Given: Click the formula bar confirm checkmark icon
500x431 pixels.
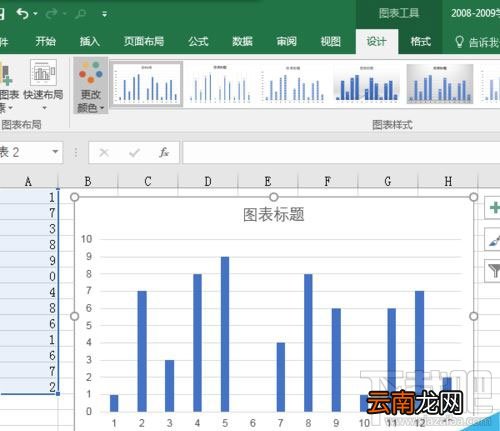Looking at the screenshot, I should 134,153.
